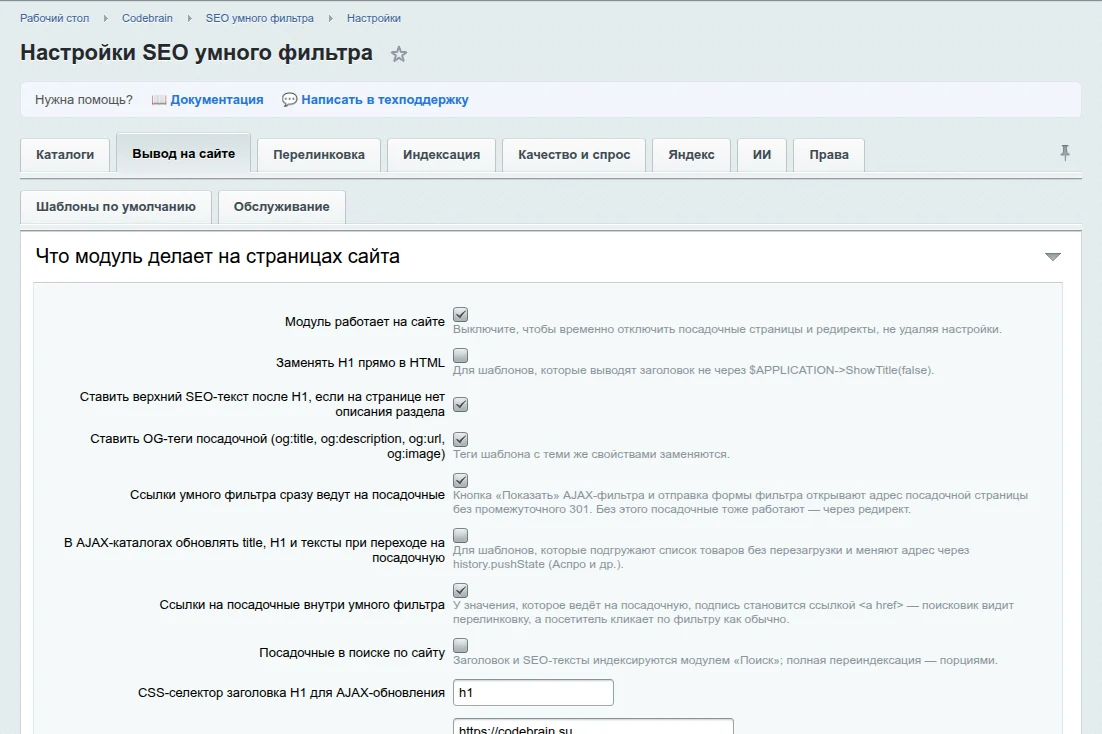Toggle 'Ставить OG-теги посадочной' checkbox

460,439
